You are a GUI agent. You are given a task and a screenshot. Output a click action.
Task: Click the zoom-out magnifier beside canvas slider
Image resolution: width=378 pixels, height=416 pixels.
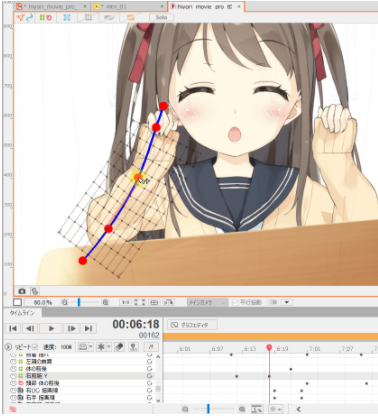(65, 302)
